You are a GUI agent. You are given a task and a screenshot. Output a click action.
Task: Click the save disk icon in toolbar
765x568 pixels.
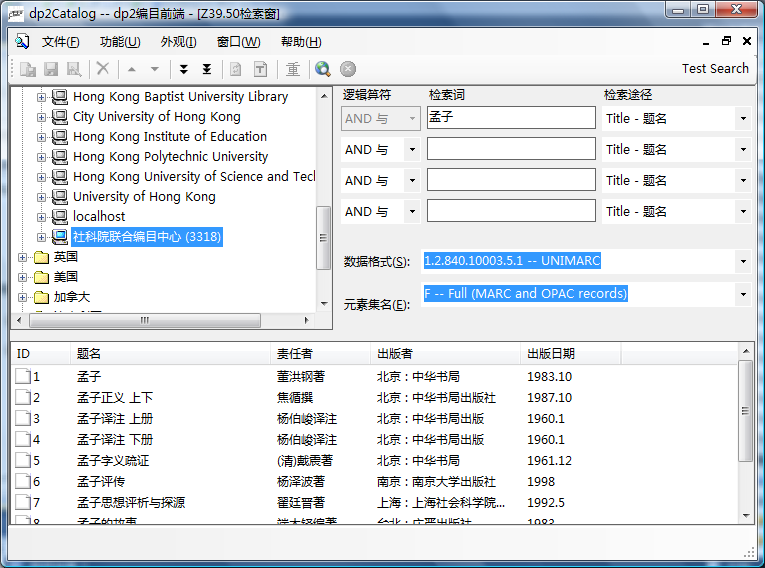[51, 69]
